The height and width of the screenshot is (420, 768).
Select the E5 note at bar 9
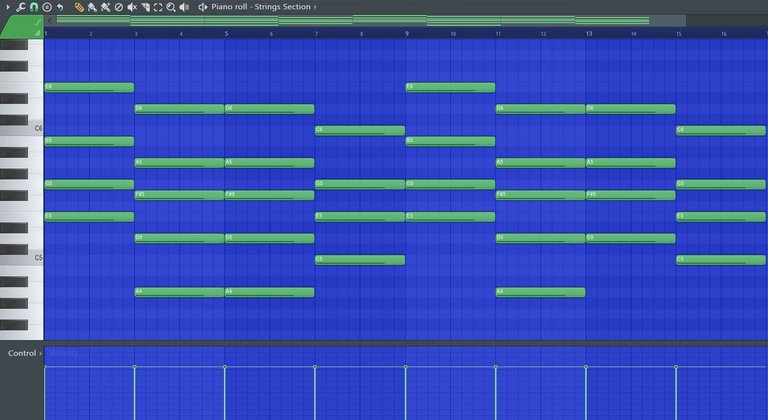[x=450, y=217]
